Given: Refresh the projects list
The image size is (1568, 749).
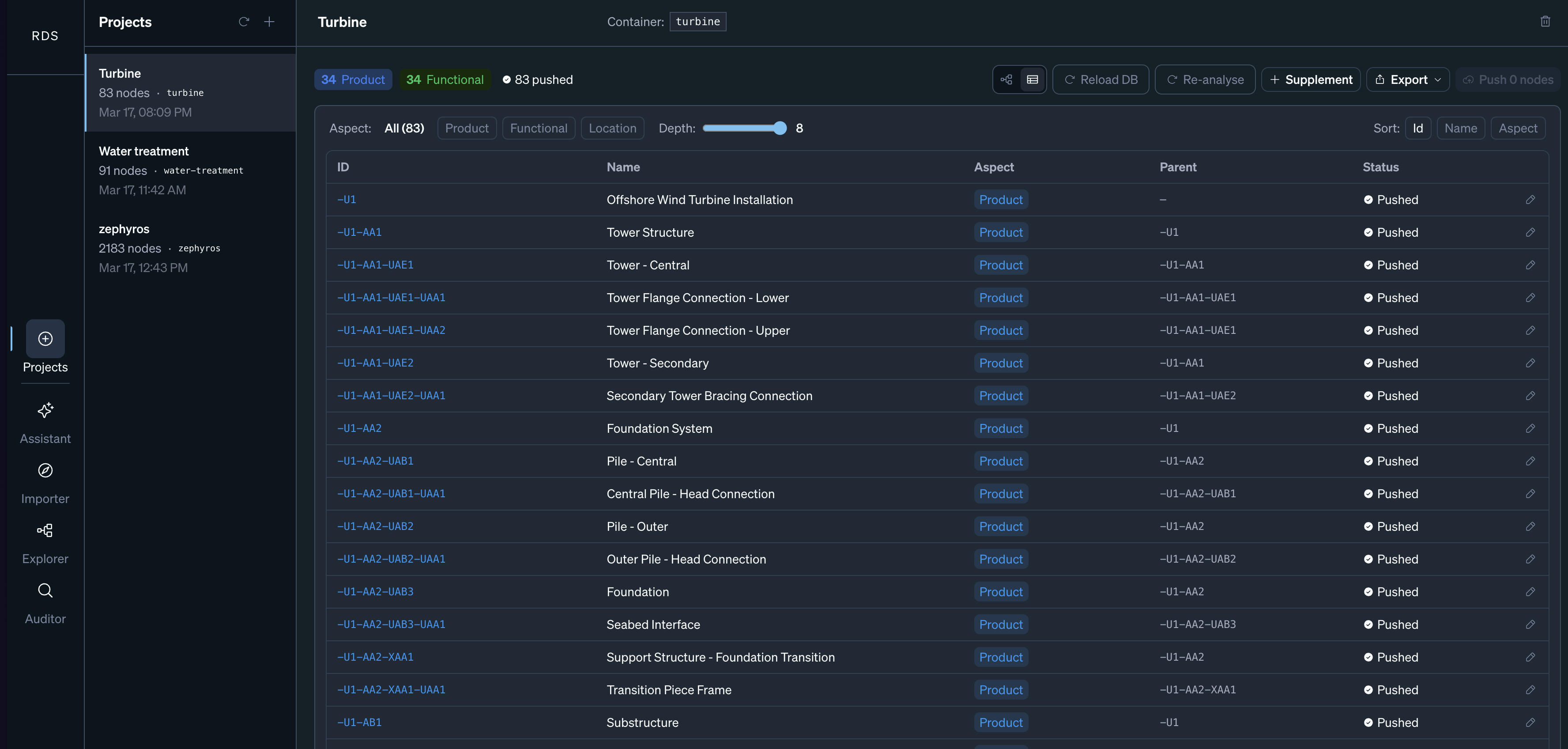Looking at the screenshot, I should point(244,21).
